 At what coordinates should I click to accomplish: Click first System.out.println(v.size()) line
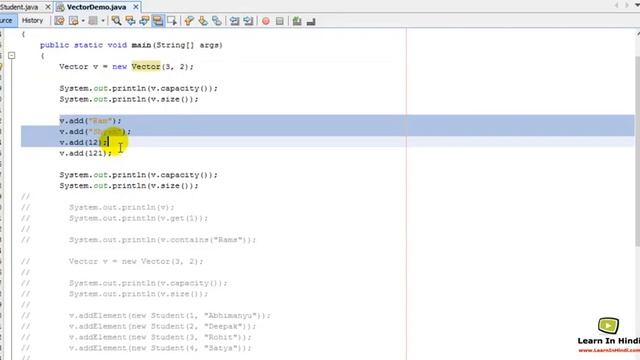[129, 99]
